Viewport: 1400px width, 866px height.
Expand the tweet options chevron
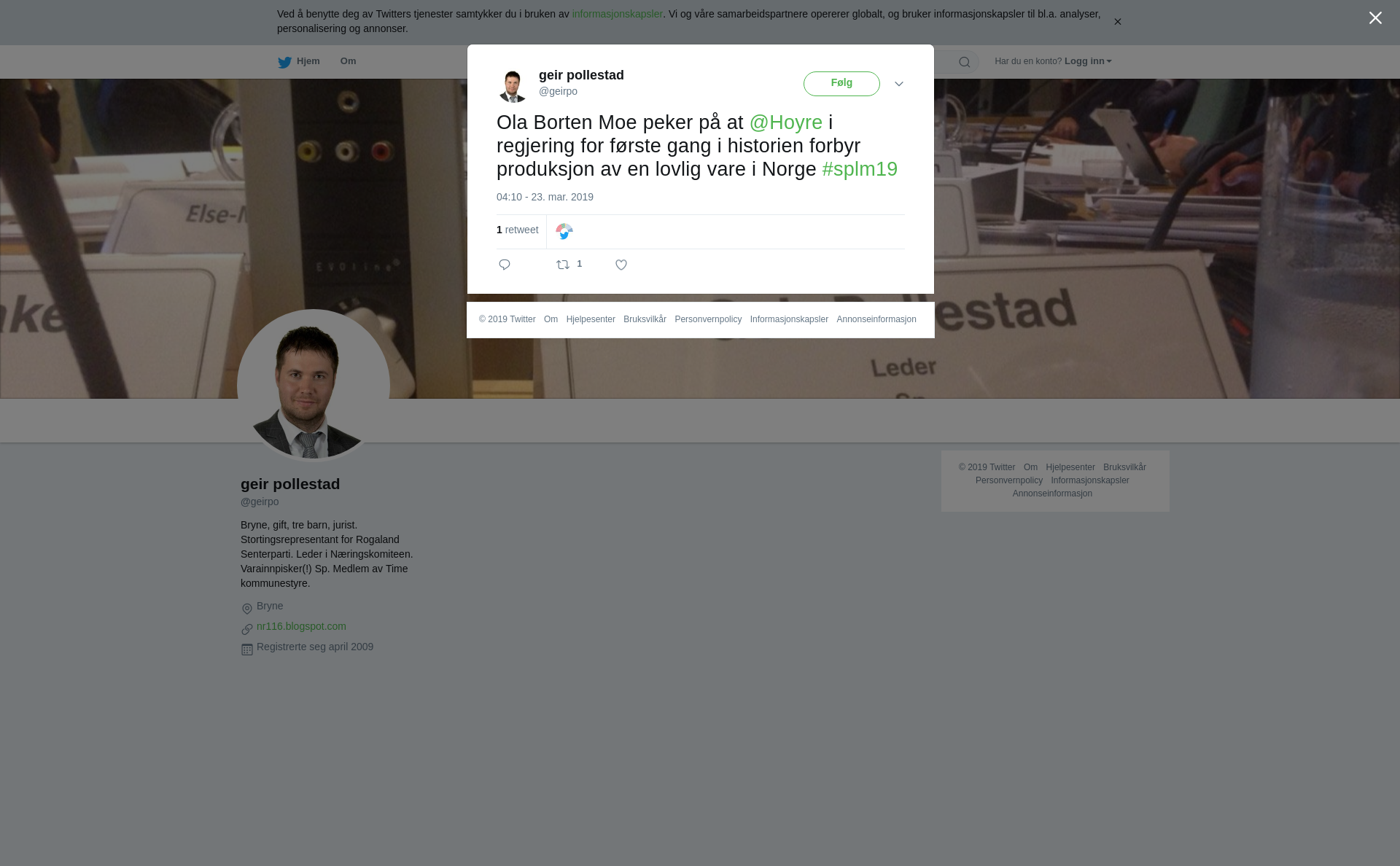[899, 84]
